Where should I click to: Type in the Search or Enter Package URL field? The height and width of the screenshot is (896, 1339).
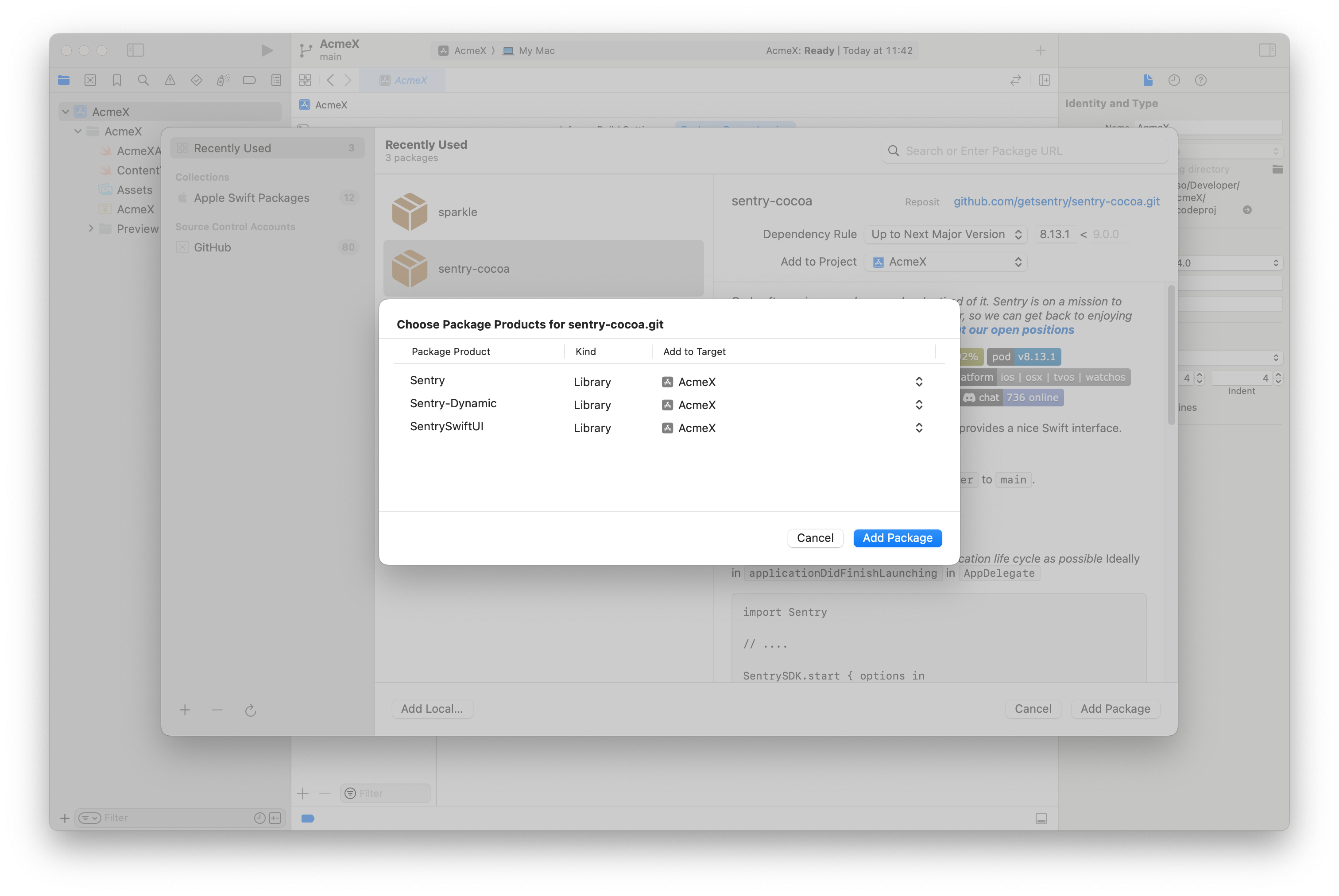1023,150
